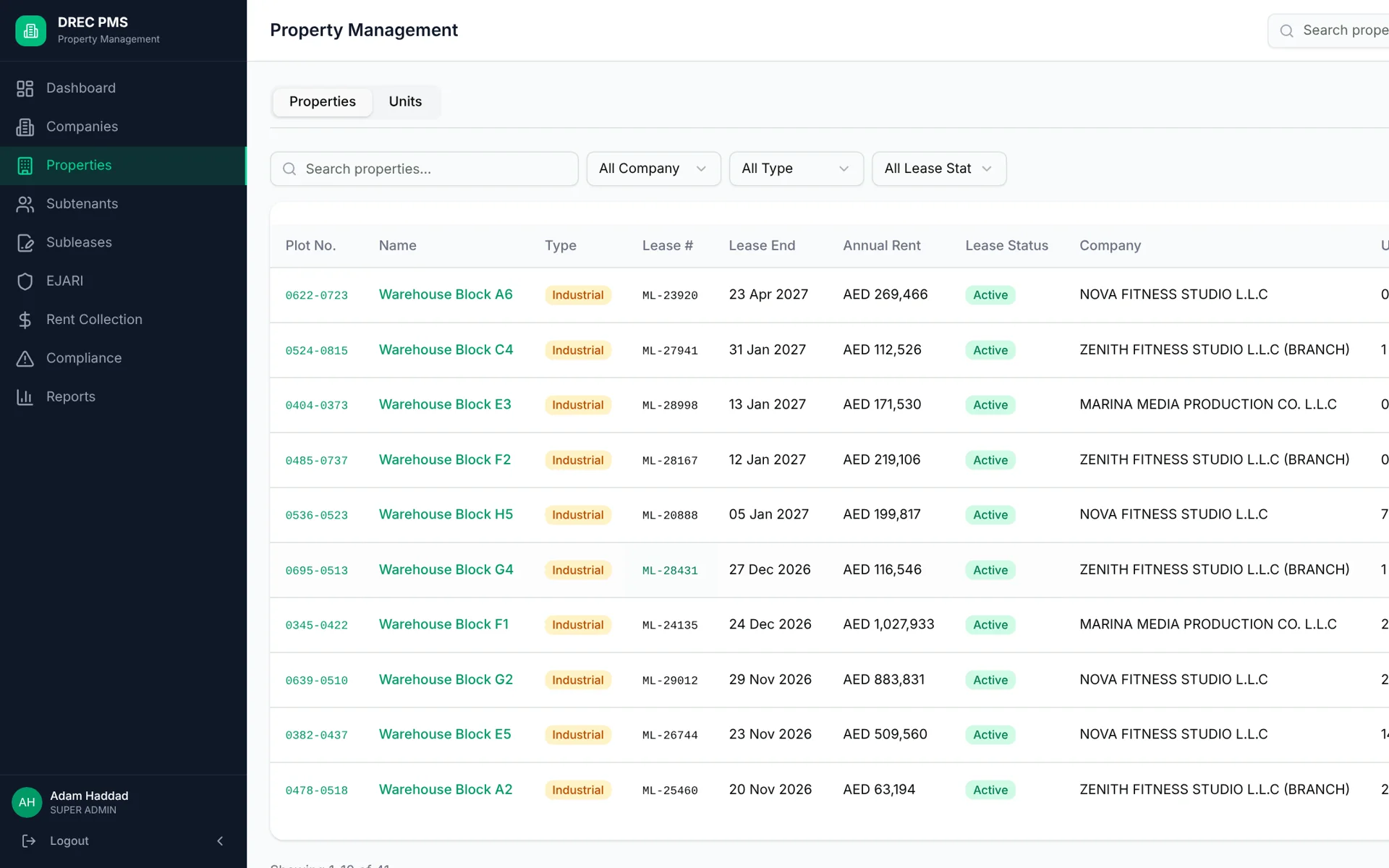1389x868 pixels.
Task: Open the EJARI shield item
Action: 123,281
